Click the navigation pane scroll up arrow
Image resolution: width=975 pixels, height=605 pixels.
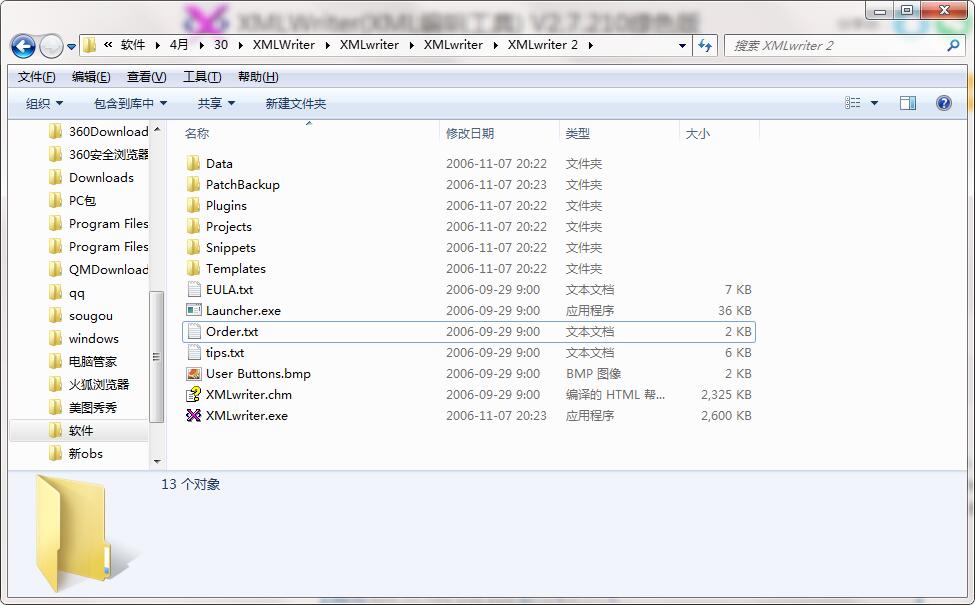point(157,129)
